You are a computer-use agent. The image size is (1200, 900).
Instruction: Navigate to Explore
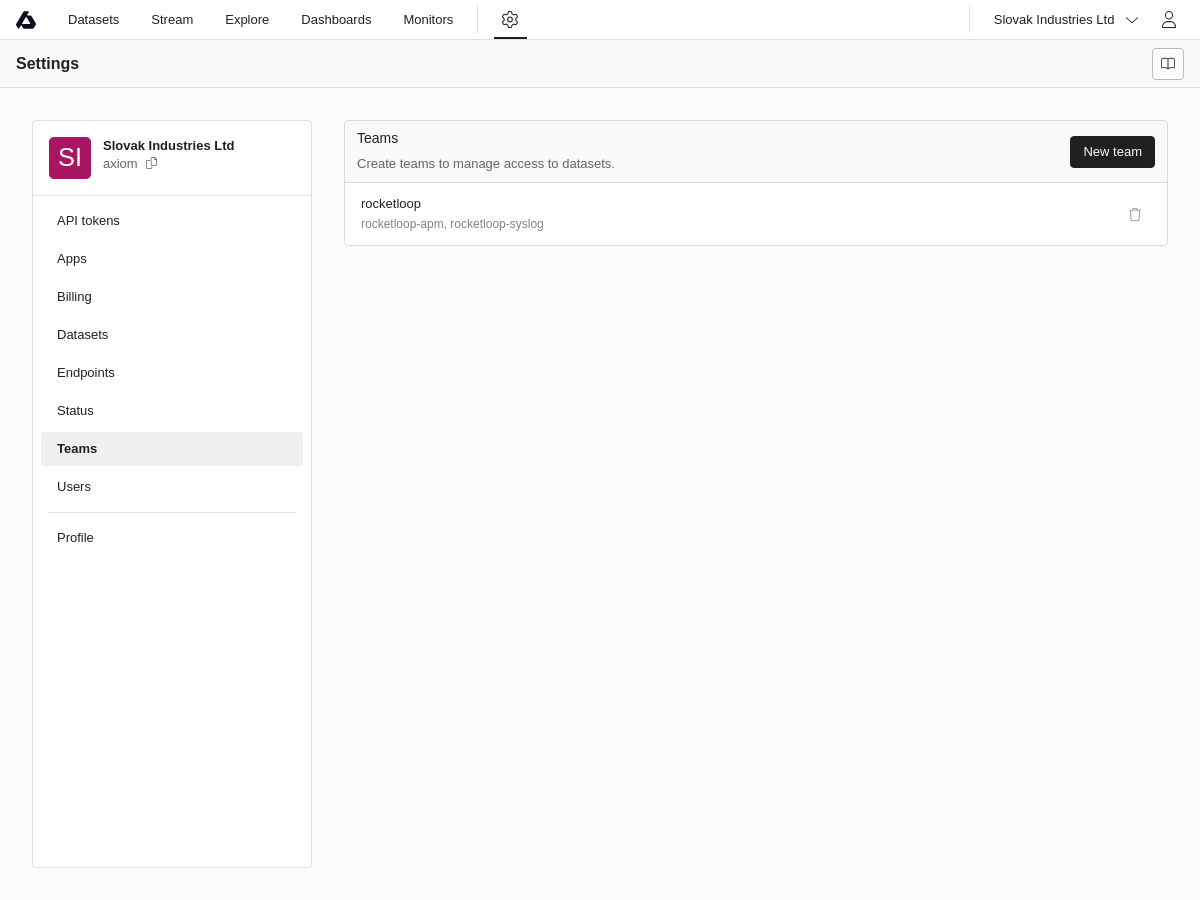[247, 20]
